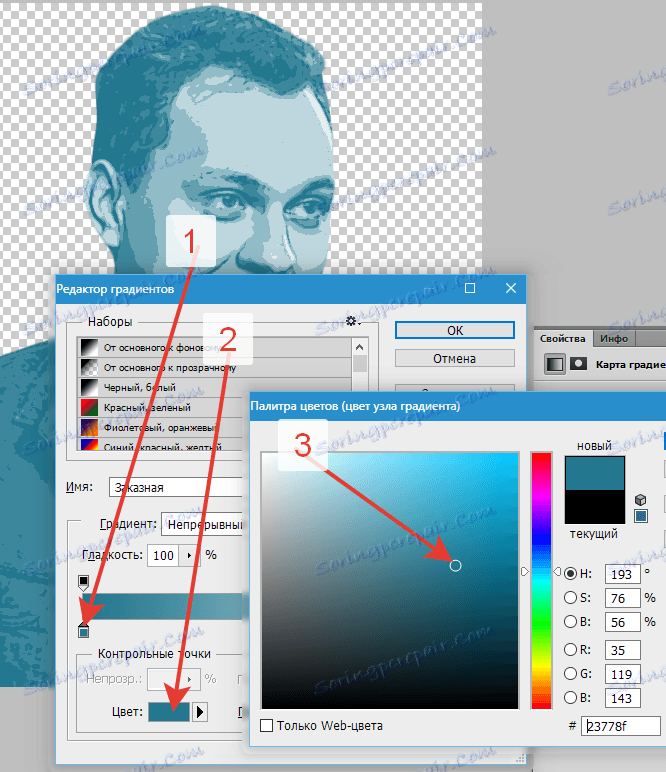This screenshot has height=772, width=666.
Task: Open the Цвет arrow menu
Action: coord(199,712)
